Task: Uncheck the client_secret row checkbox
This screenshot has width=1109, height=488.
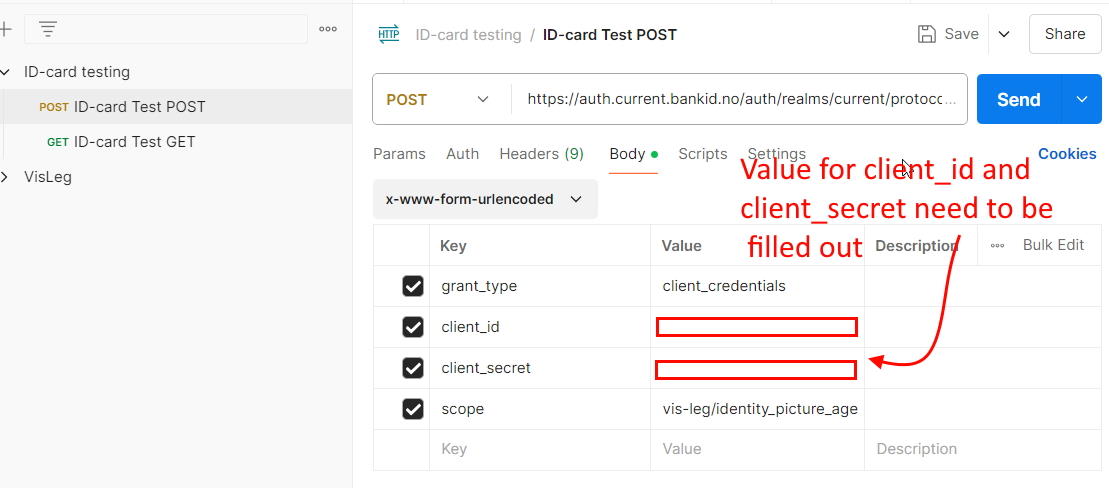Action: (x=412, y=368)
